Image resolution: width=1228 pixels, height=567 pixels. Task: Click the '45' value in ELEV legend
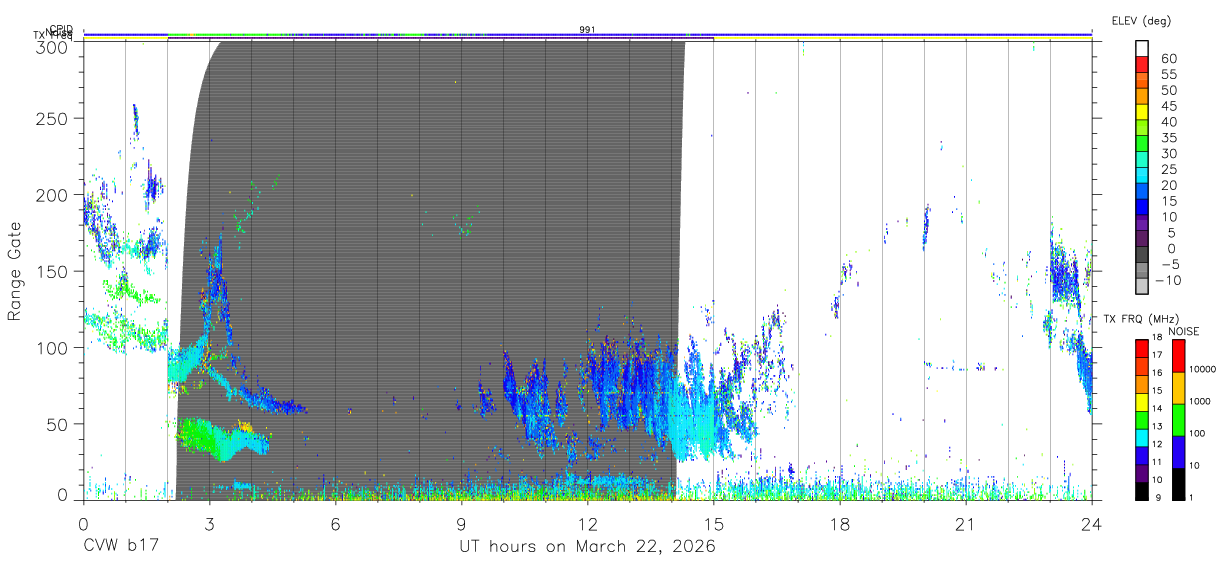coord(1168,106)
